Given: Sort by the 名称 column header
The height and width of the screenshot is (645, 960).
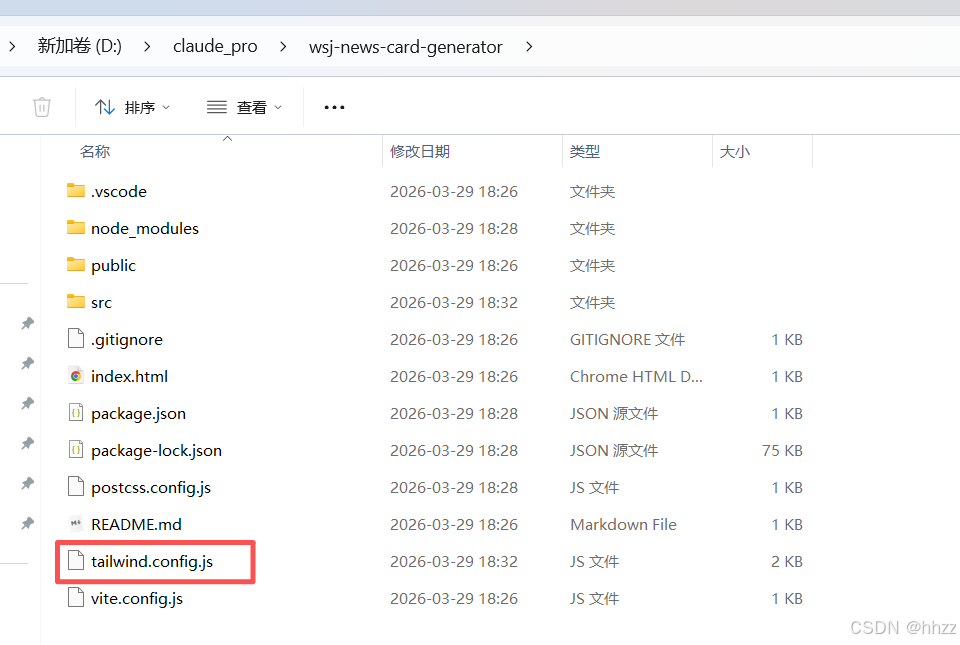Looking at the screenshot, I should (95, 151).
